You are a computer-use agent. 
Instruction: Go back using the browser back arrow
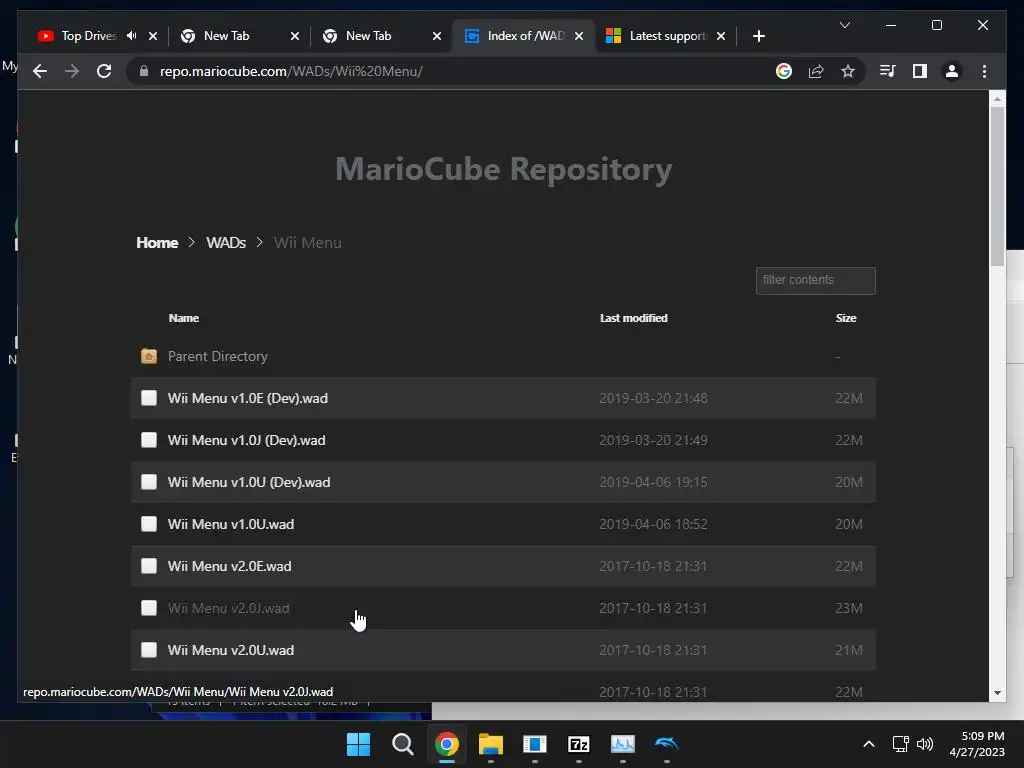(40, 71)
